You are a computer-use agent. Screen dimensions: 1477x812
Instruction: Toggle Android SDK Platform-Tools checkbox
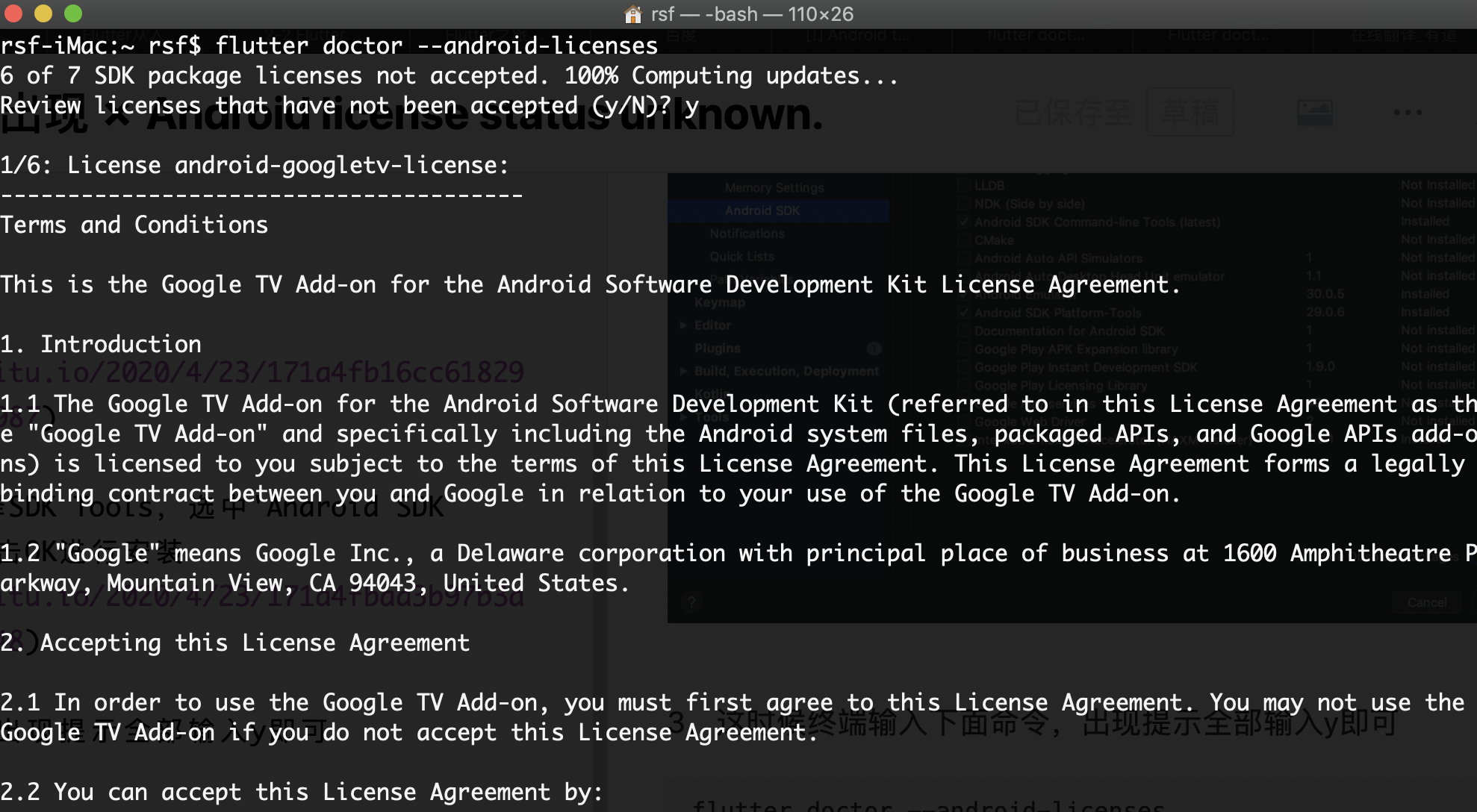point(963,313)
